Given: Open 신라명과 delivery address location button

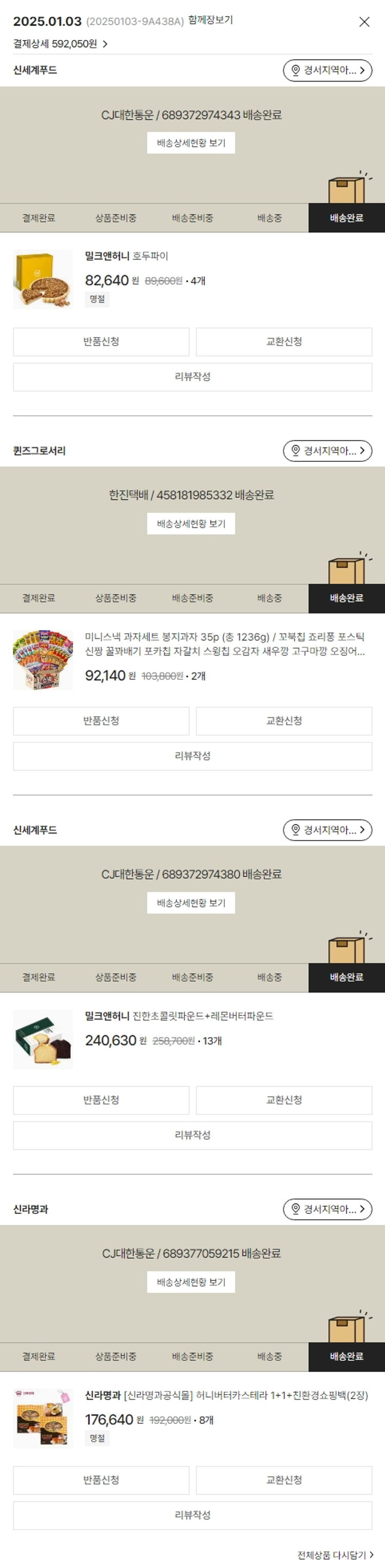Looking at the screenshot, I should tap(328, 1209).
